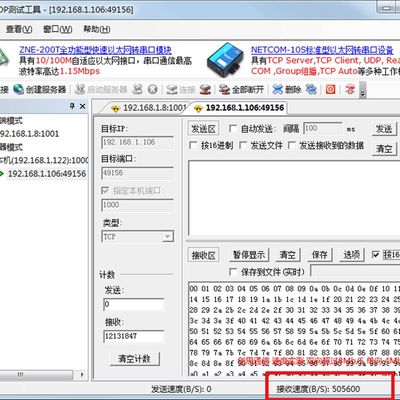Click the 创建服务器 globe icon
Image resolution: width=400 pixels, height=400 pixels.
coord(18,89)
